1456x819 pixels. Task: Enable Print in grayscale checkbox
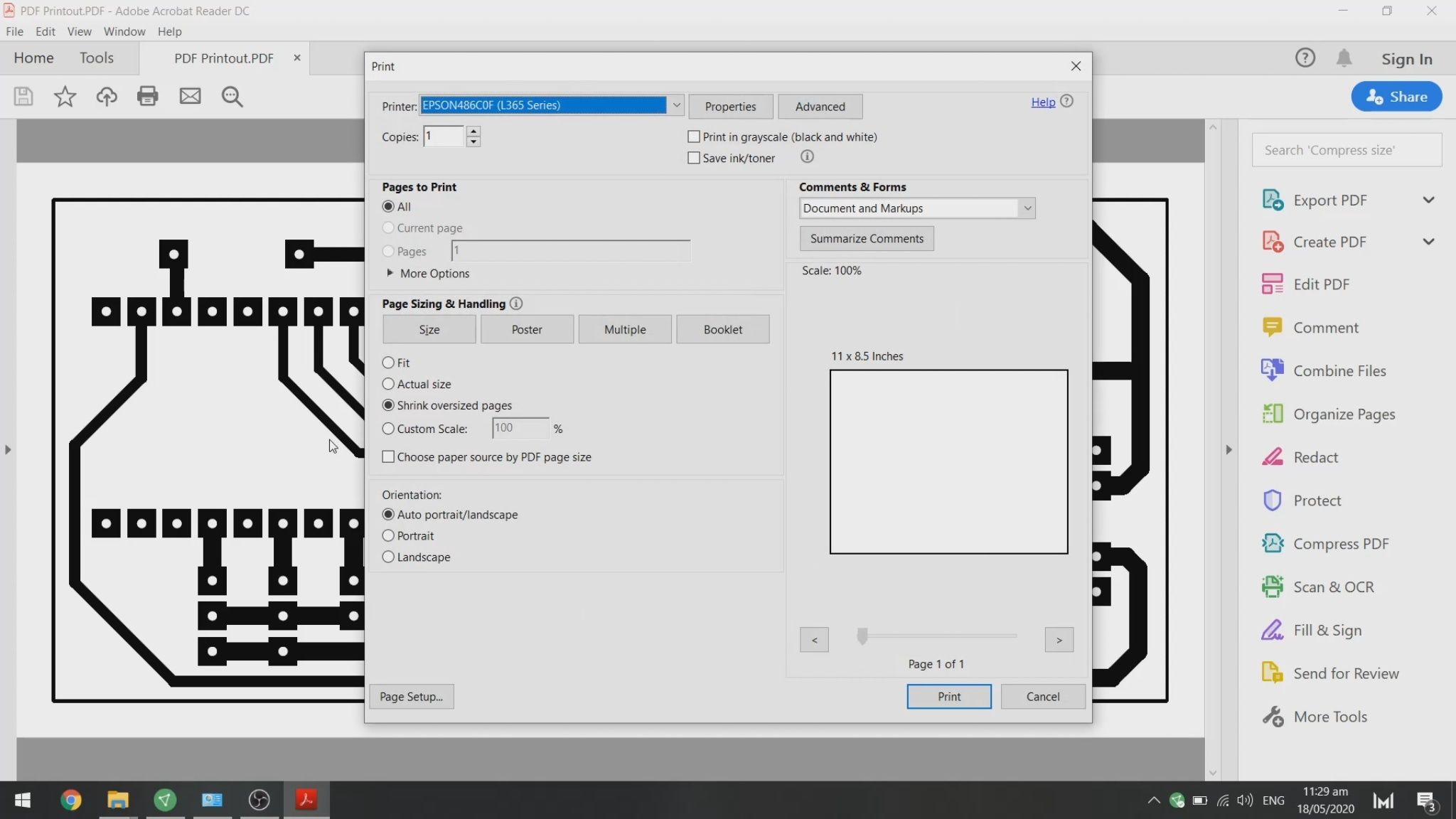click(693, 136)
